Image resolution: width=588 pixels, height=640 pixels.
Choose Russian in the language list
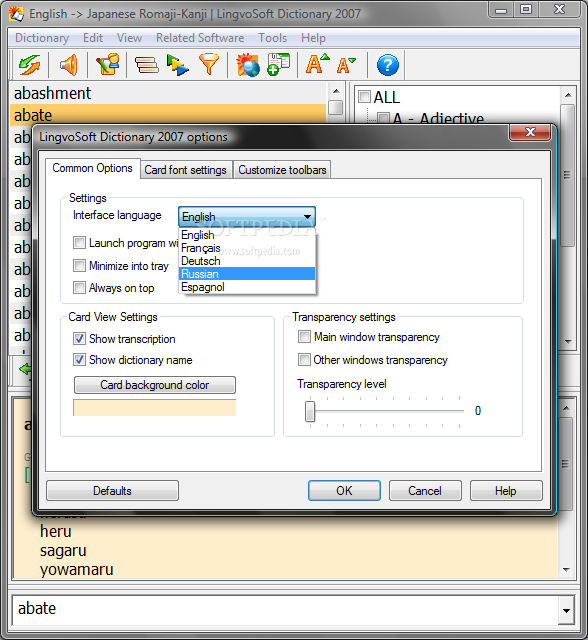[x=247, y=274]
